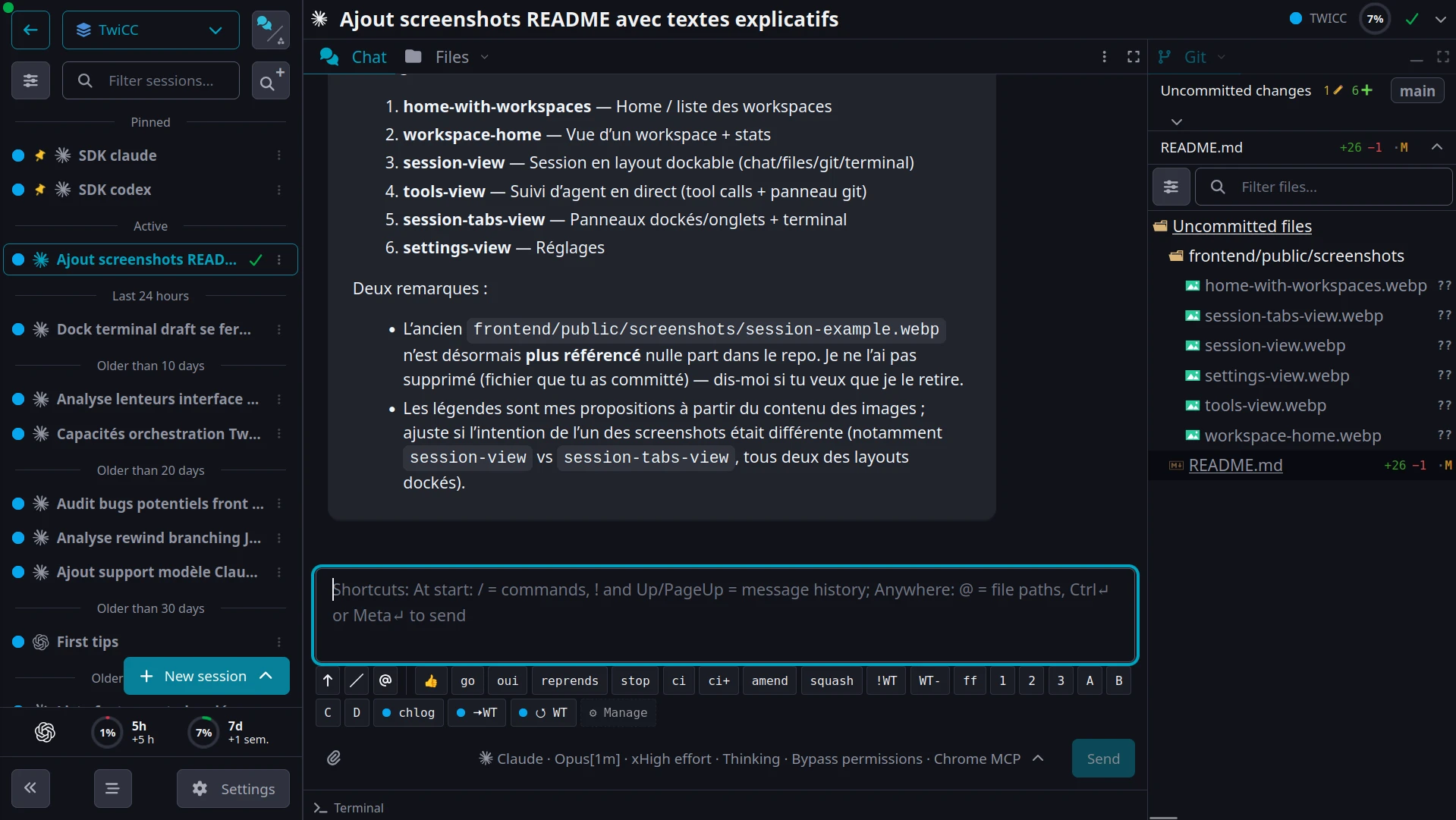Maximize the chat panel
Screen dimensions: 1456x820
(x=1134, y=57)
